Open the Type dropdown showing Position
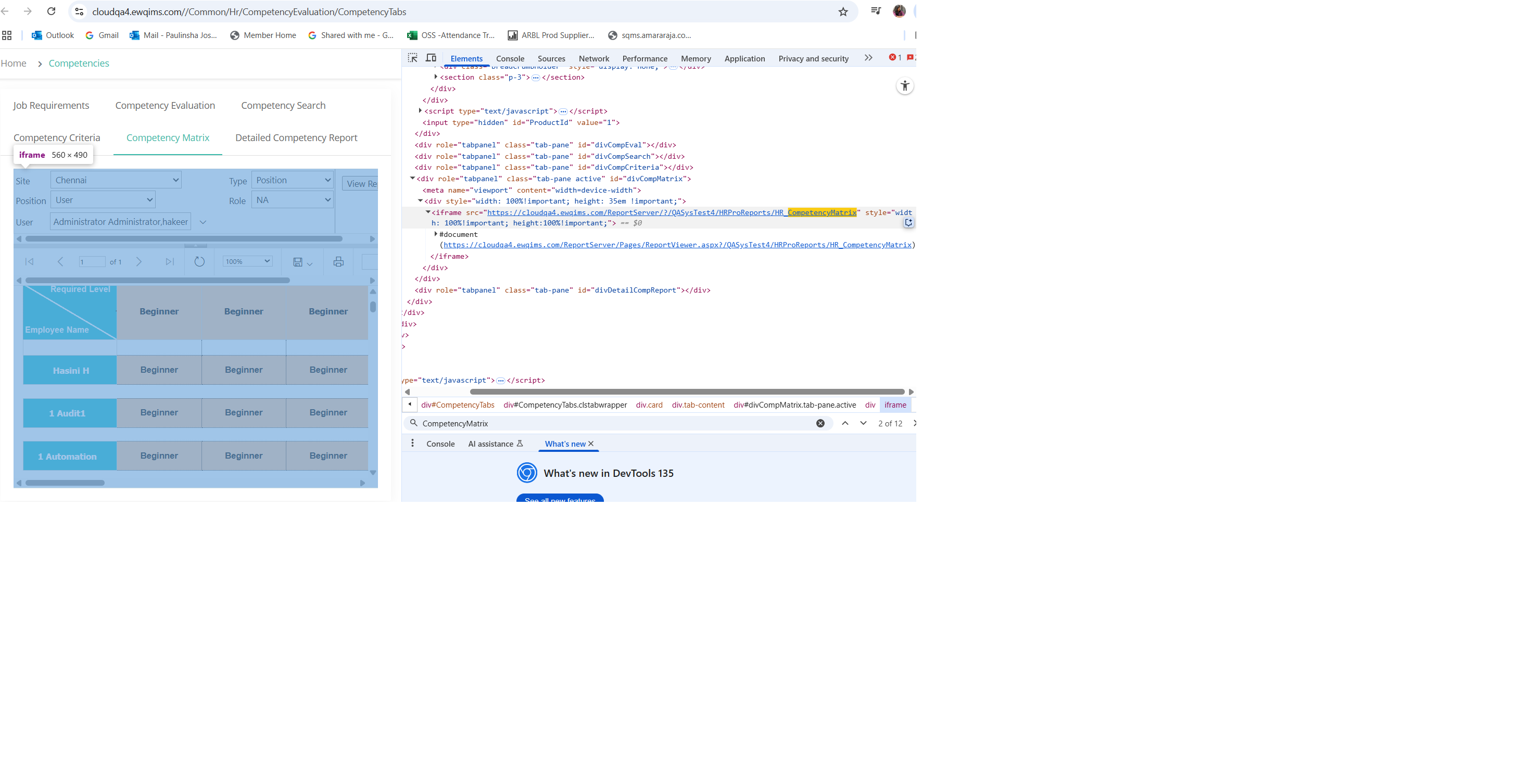The image size is (1516, 784). (x=293, y=180)
